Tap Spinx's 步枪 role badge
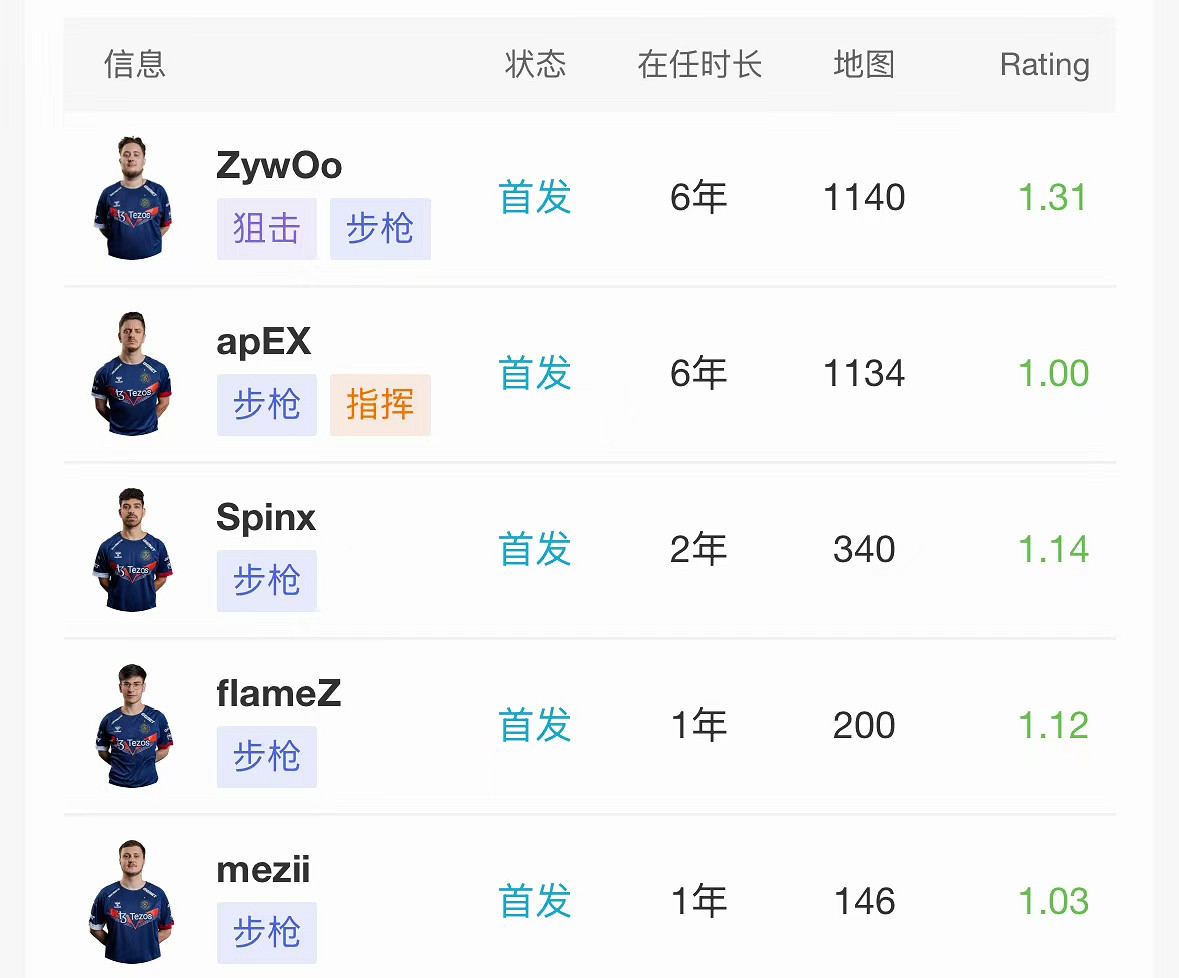The height and width of the screenshot is (978, 1179). click(x=267, y=581)
